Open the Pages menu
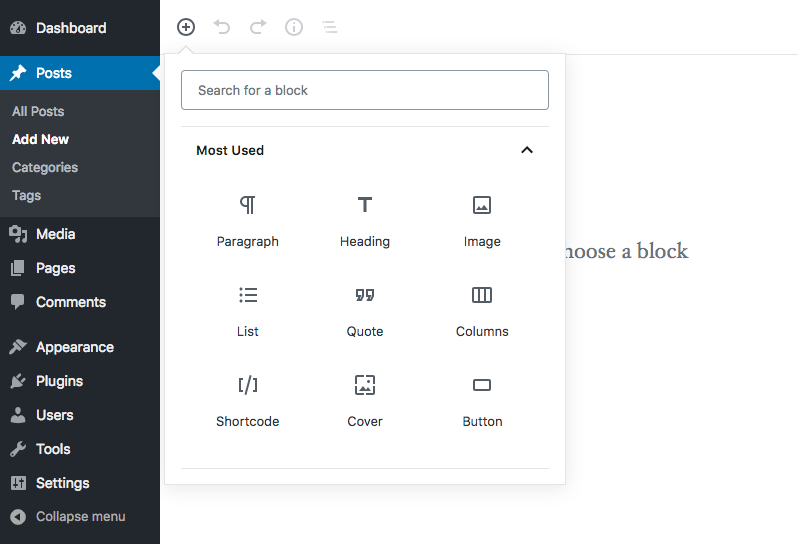The image size is (798, 544). (80, 268)
